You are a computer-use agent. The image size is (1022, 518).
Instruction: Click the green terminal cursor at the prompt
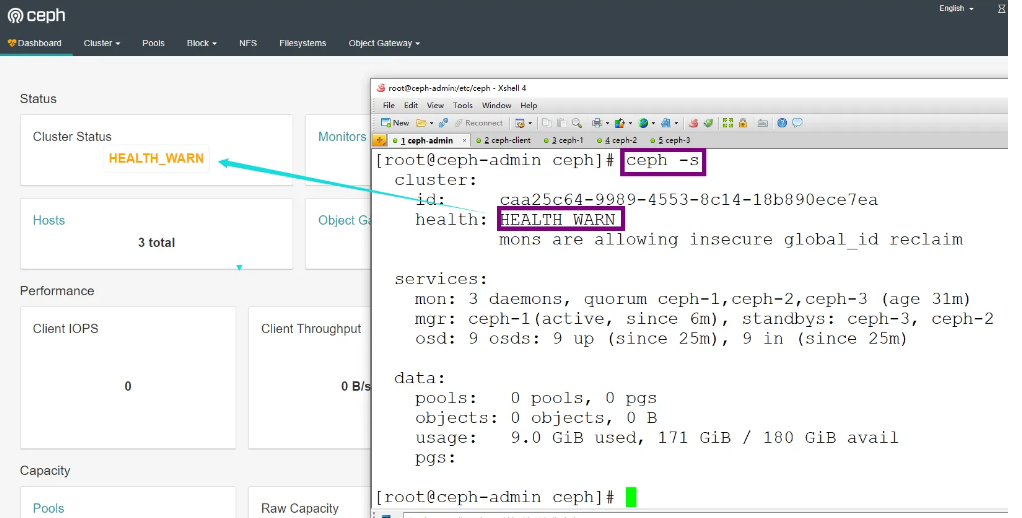click(631, 497)
